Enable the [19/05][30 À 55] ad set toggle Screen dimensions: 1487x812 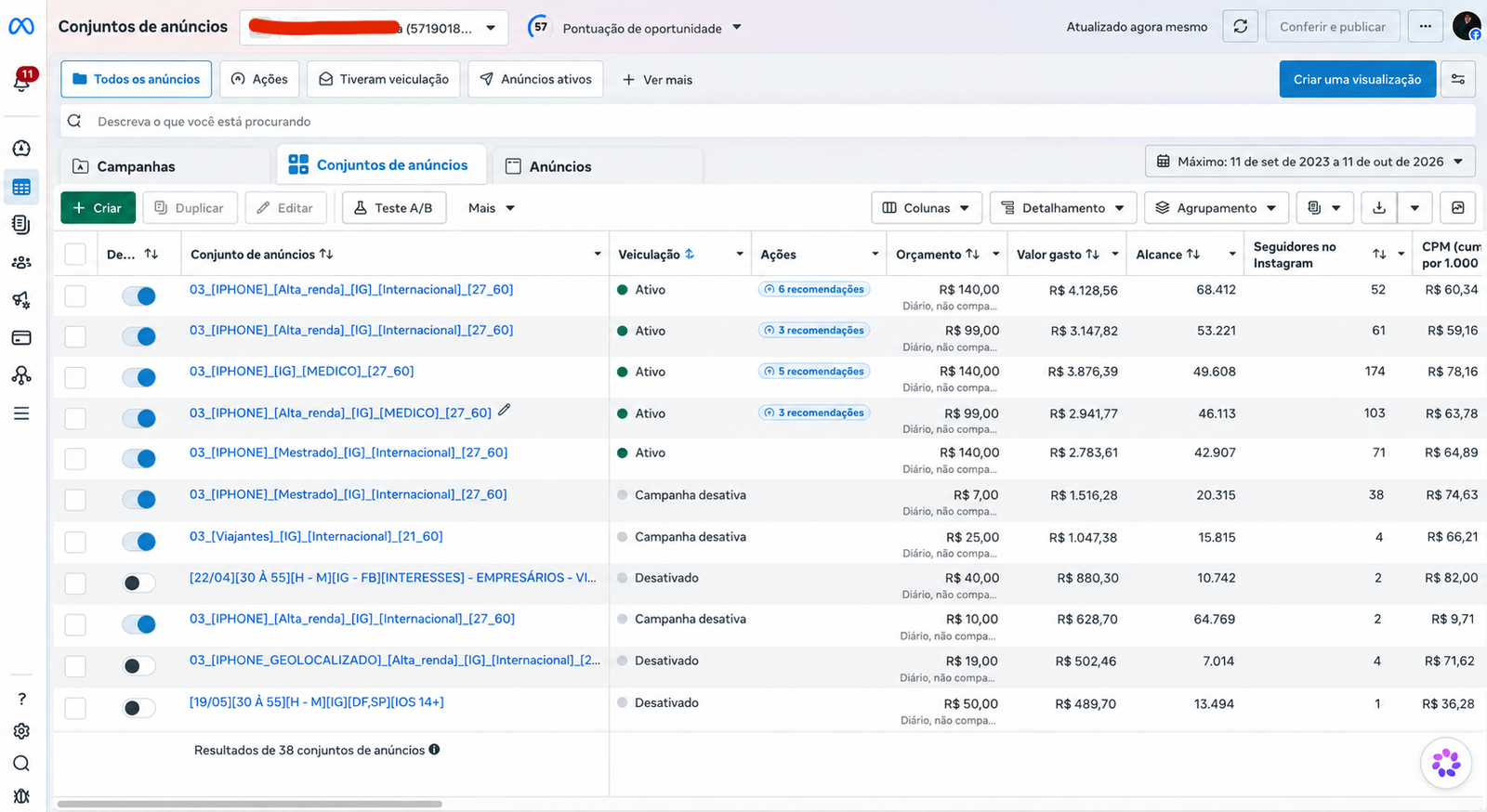139,708
